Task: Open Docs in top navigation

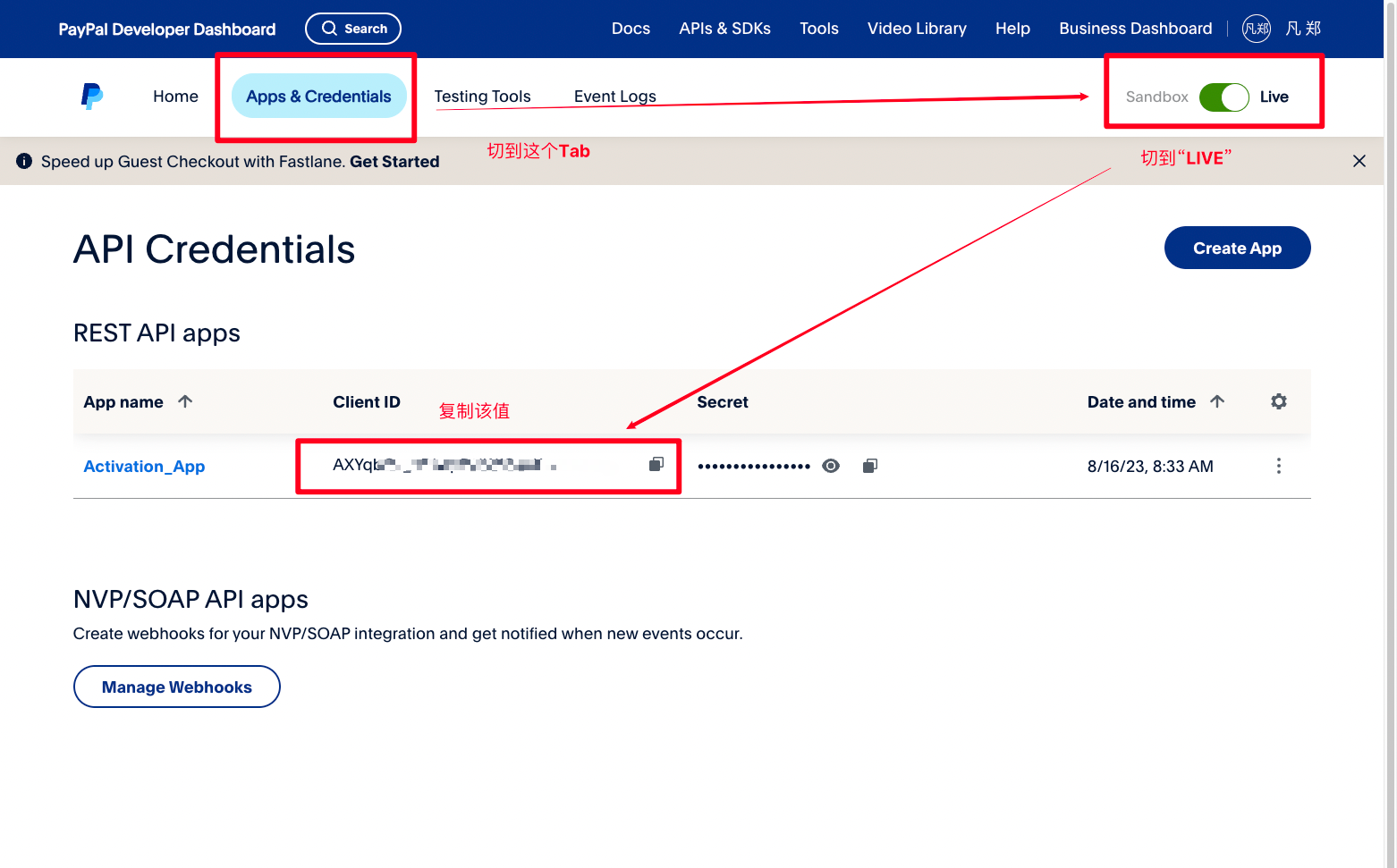Action: tap(631, 29)
